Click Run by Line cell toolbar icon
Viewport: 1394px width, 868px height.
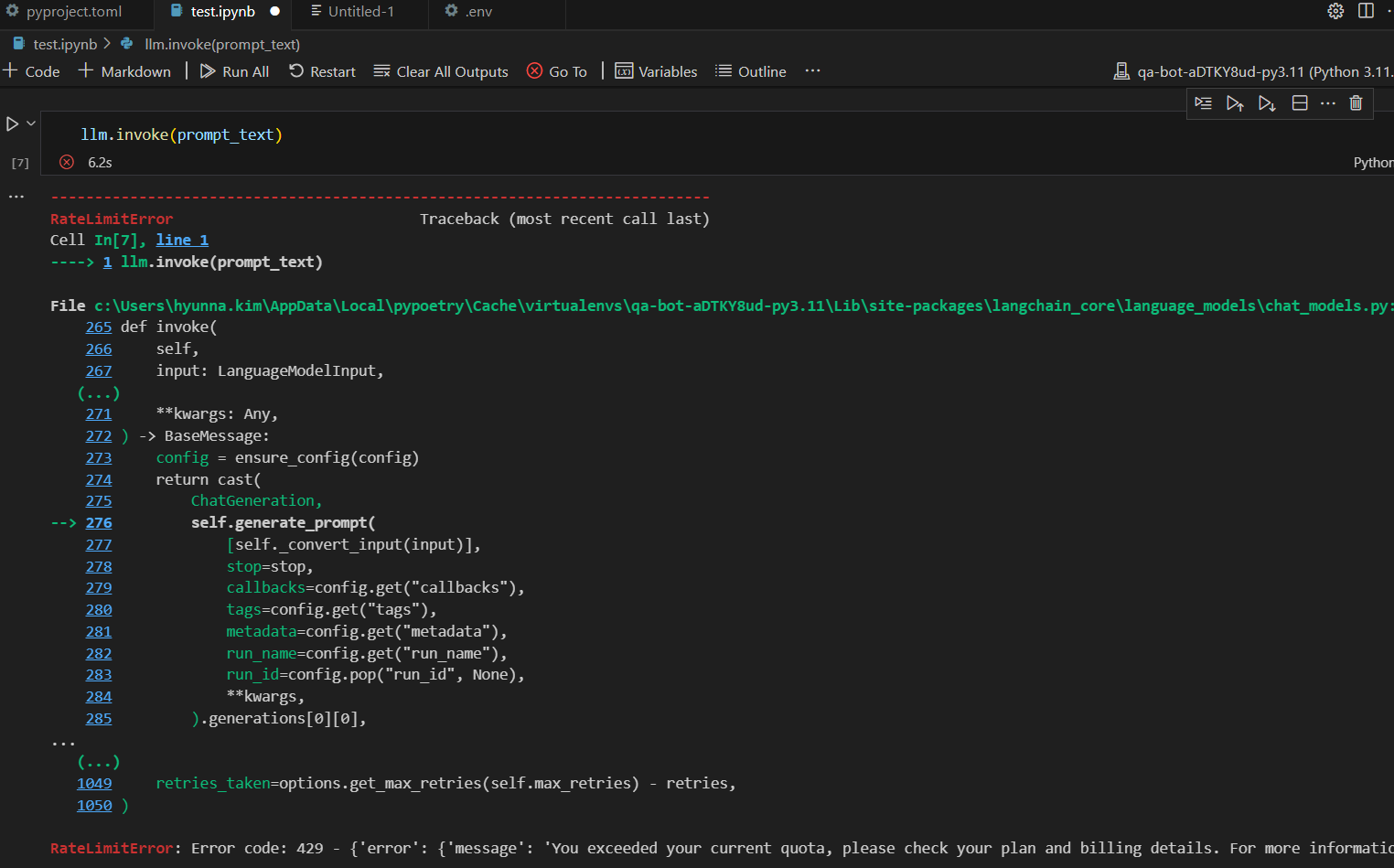pos(1204,103)
